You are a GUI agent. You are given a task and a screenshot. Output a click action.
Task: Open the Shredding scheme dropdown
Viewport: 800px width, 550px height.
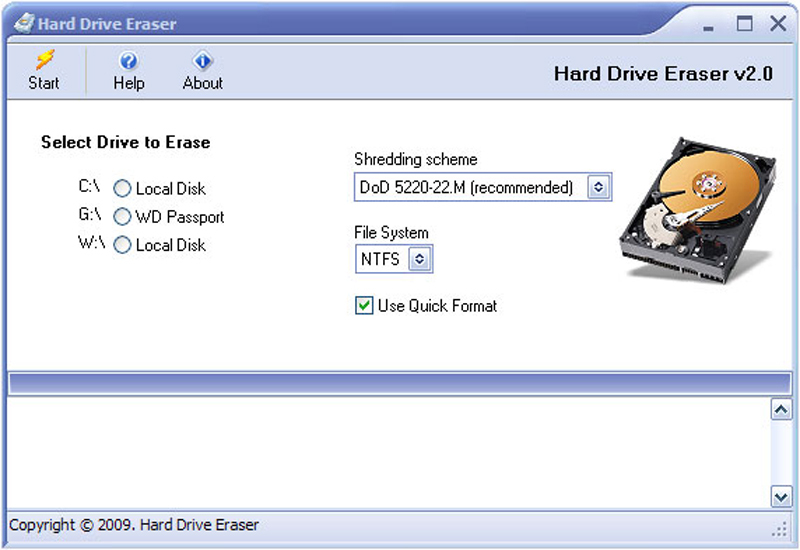click(483, 187)
